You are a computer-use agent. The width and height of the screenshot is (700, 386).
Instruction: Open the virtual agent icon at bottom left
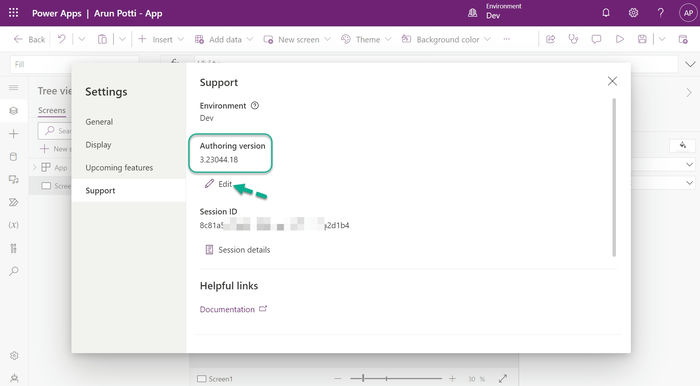coord(14,378)
